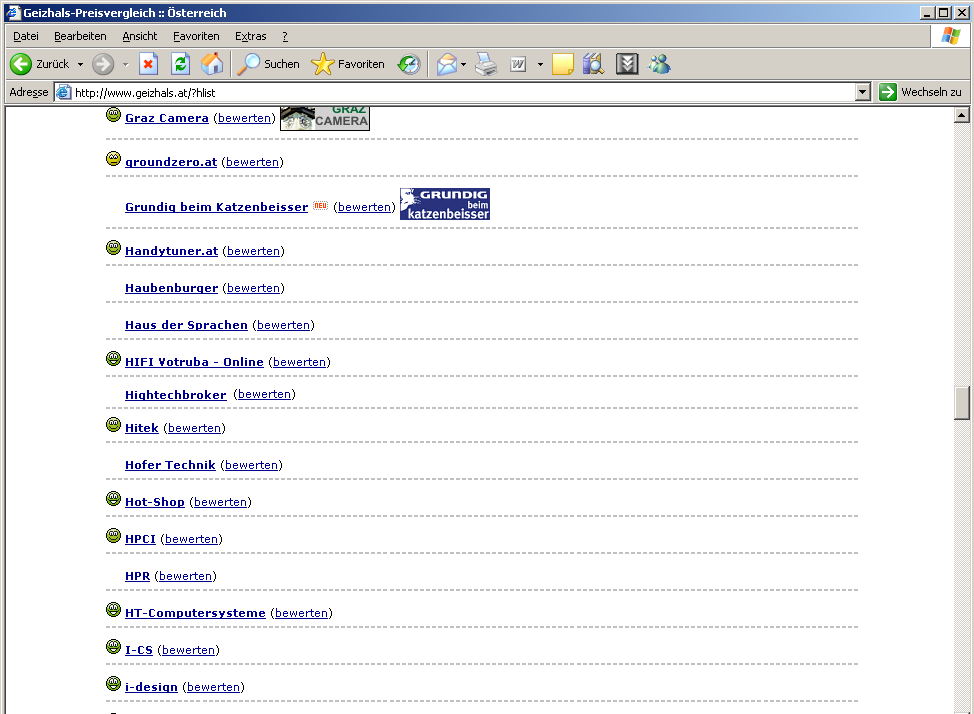Expand the Zurück back-history dropdown arrow
Screen dimensions: 974x714
click(80, 64)
